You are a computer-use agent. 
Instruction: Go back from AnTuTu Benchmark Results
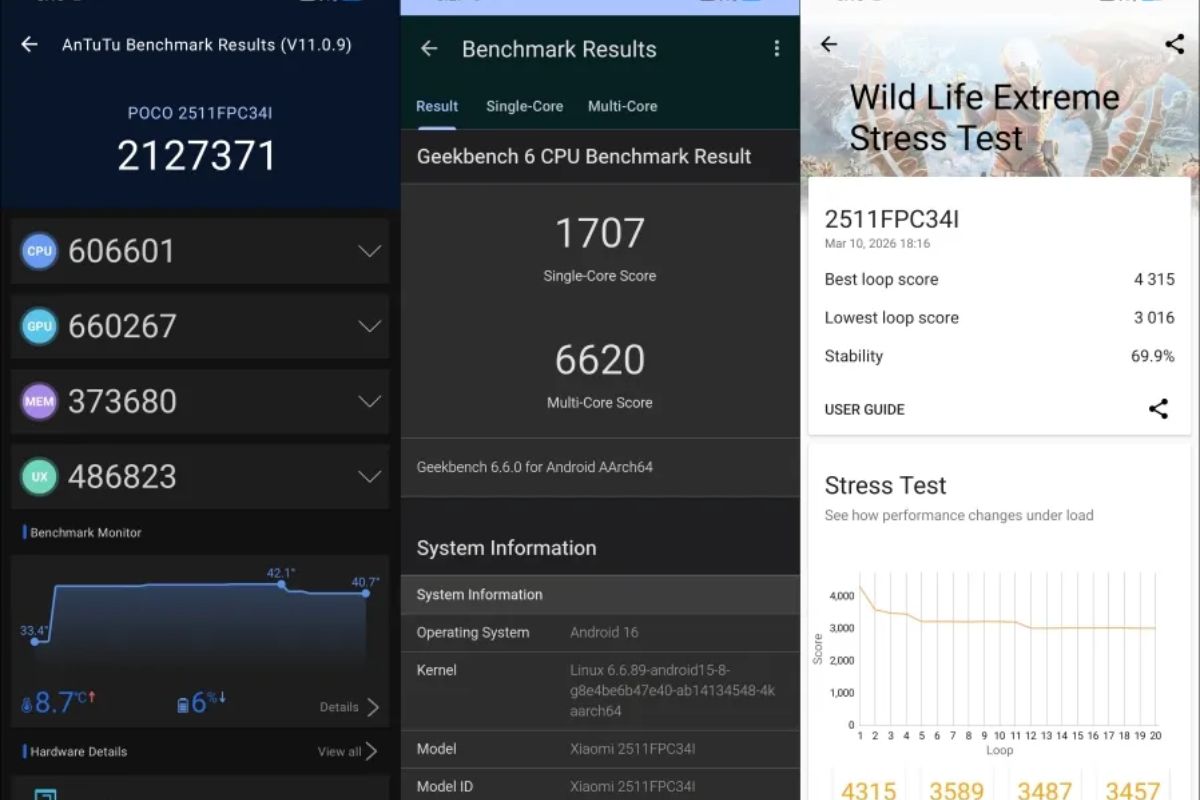(29, 44)
